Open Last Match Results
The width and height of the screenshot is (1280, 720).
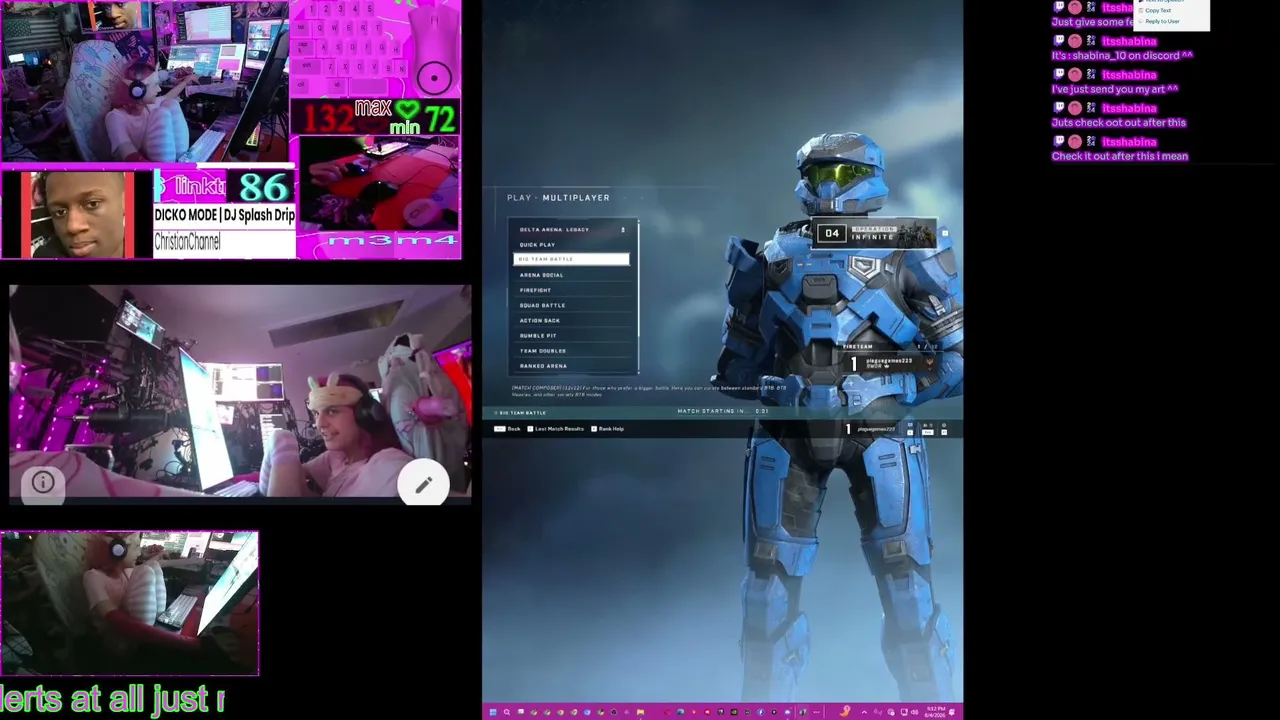pyautogui.click(x=555, y=429)
